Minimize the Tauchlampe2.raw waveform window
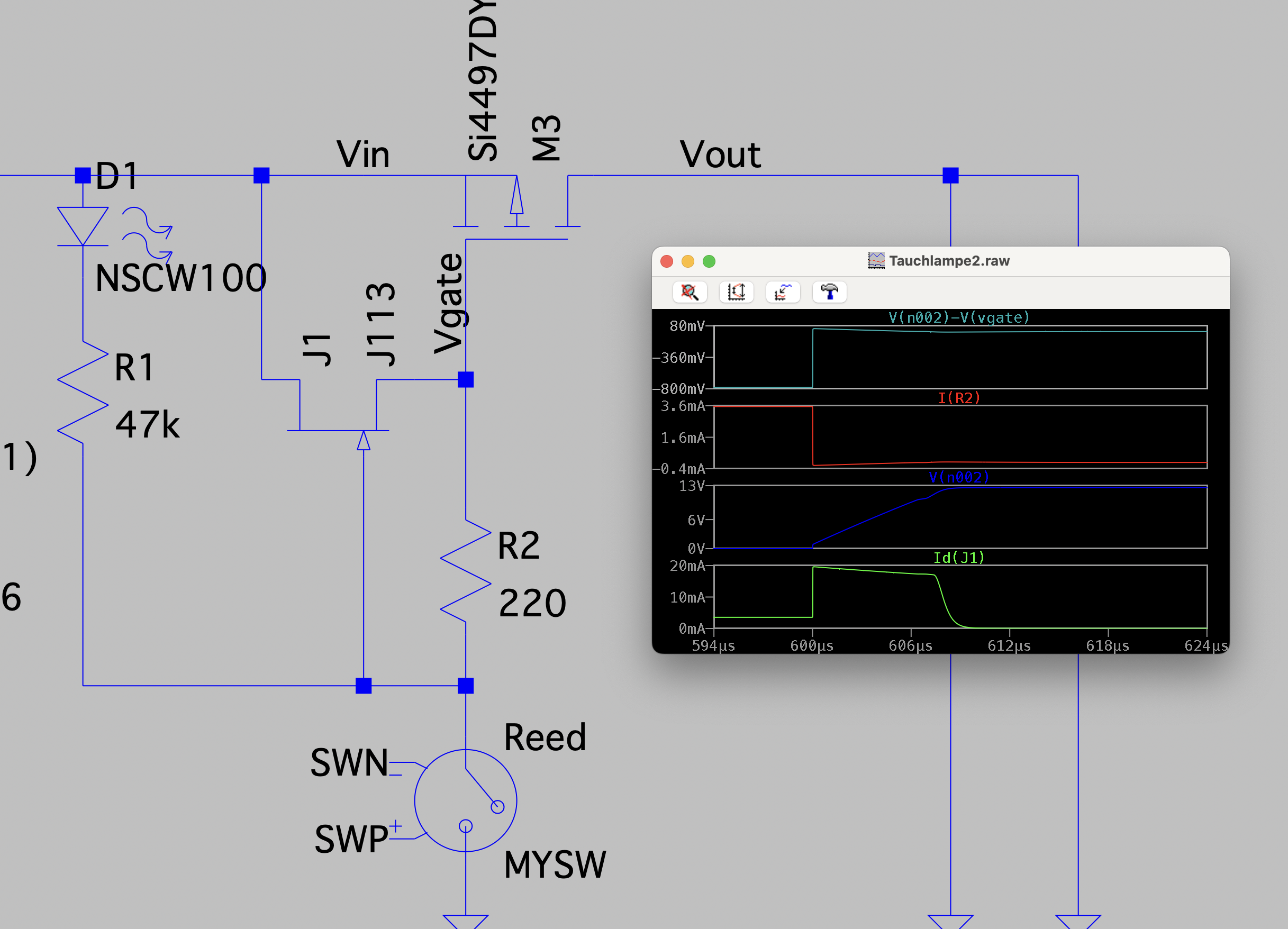Image resolution: width=1288 pixels, height=929 pixels. [x=688, y=261]
